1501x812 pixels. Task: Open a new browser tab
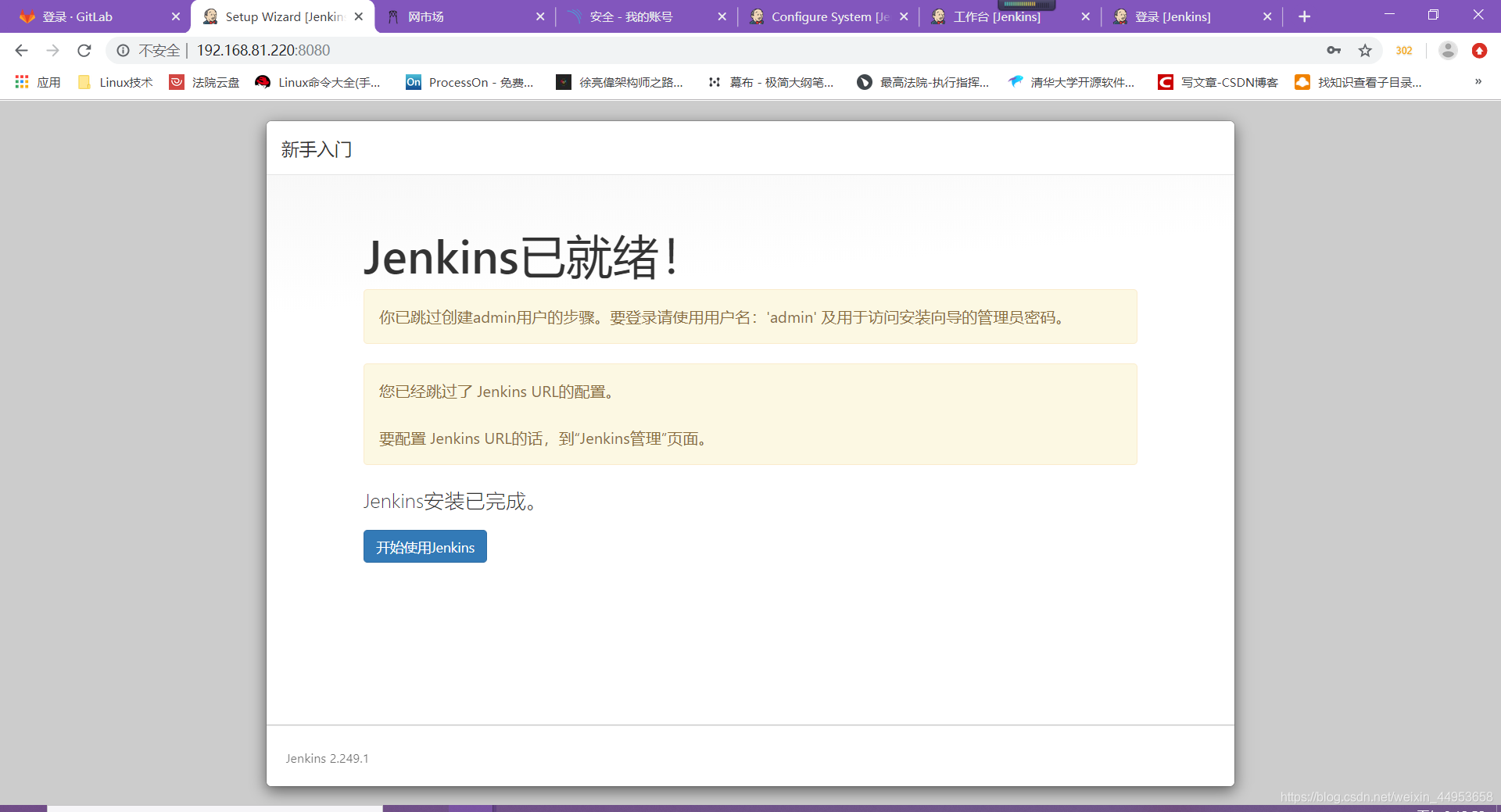click(x=1304, y=16)
